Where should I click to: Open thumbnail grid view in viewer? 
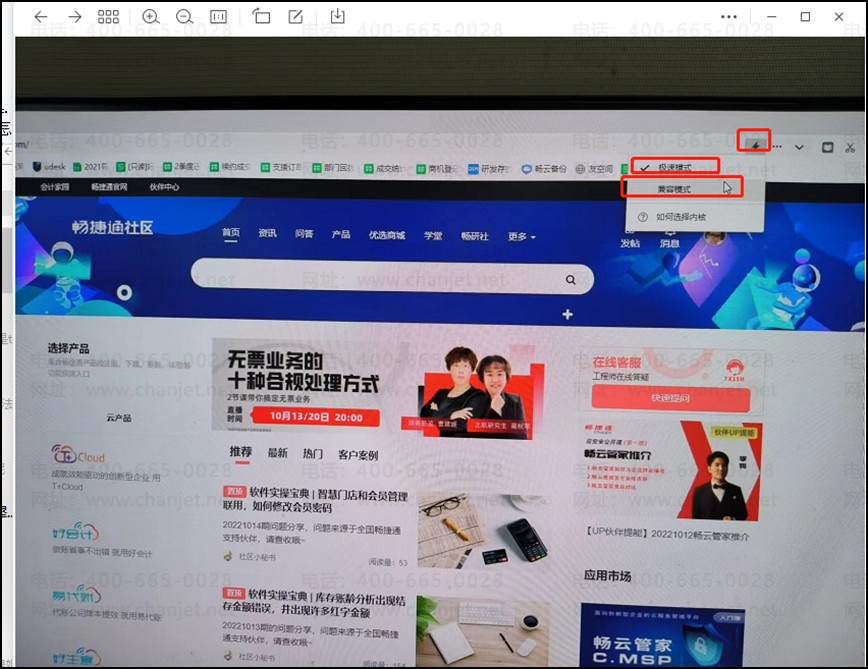(108, 17)
